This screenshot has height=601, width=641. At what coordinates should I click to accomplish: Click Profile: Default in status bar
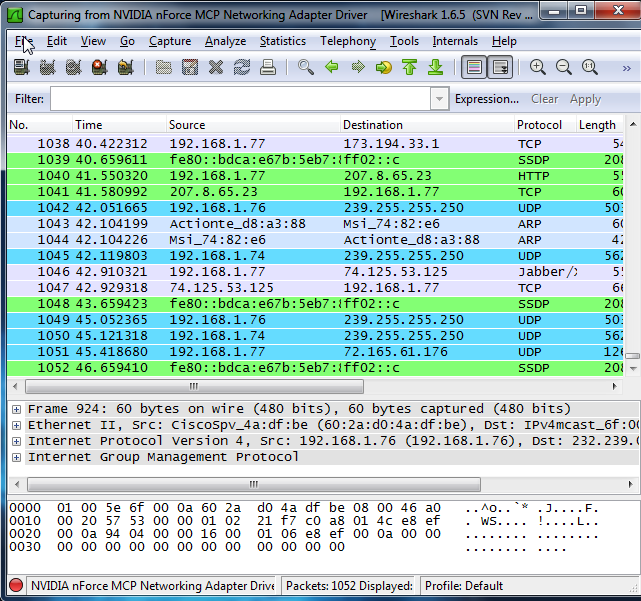(464, 586)
